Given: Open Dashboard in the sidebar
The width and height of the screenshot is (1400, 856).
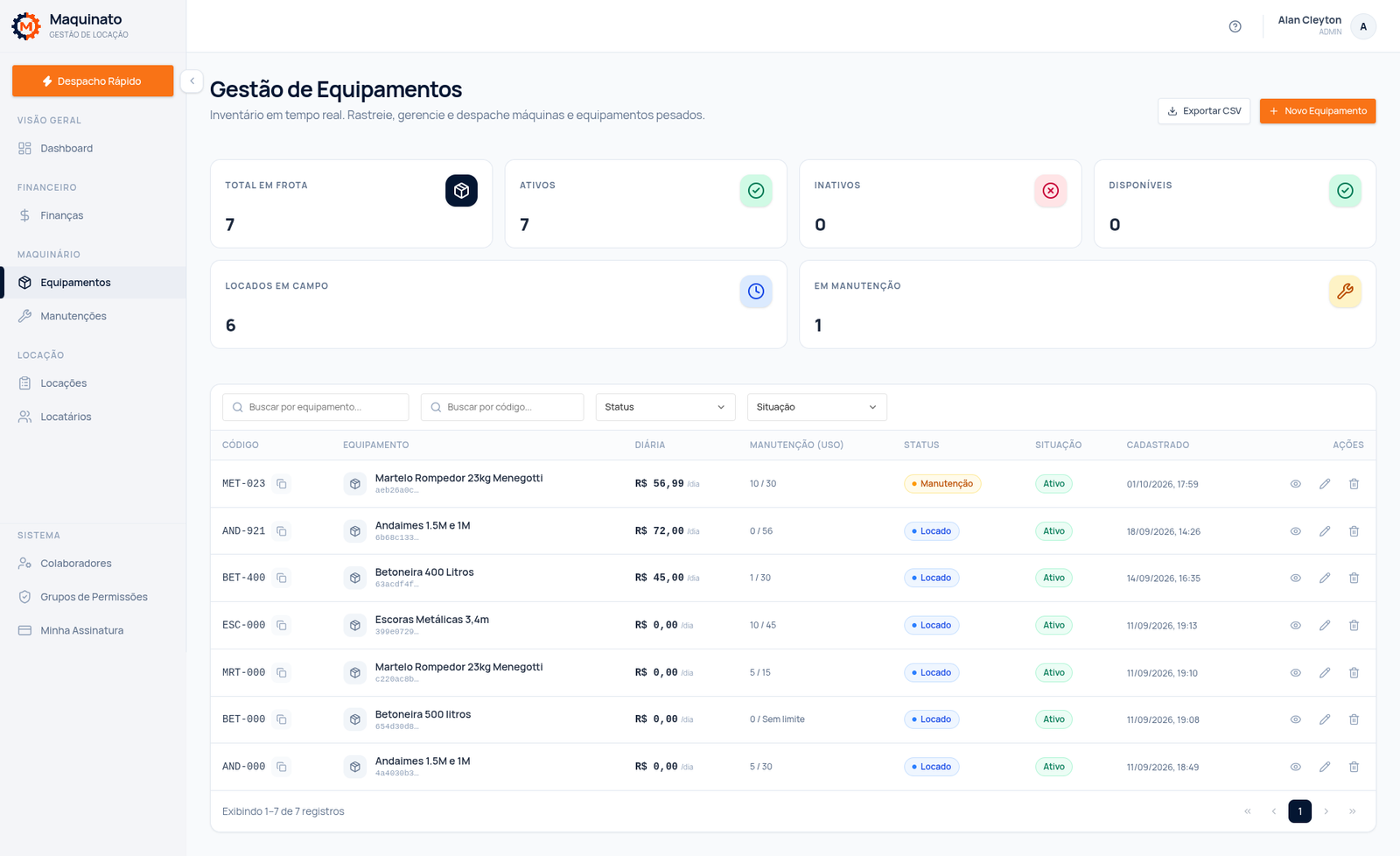Looking at the screenshot, I should pos(93,148).
